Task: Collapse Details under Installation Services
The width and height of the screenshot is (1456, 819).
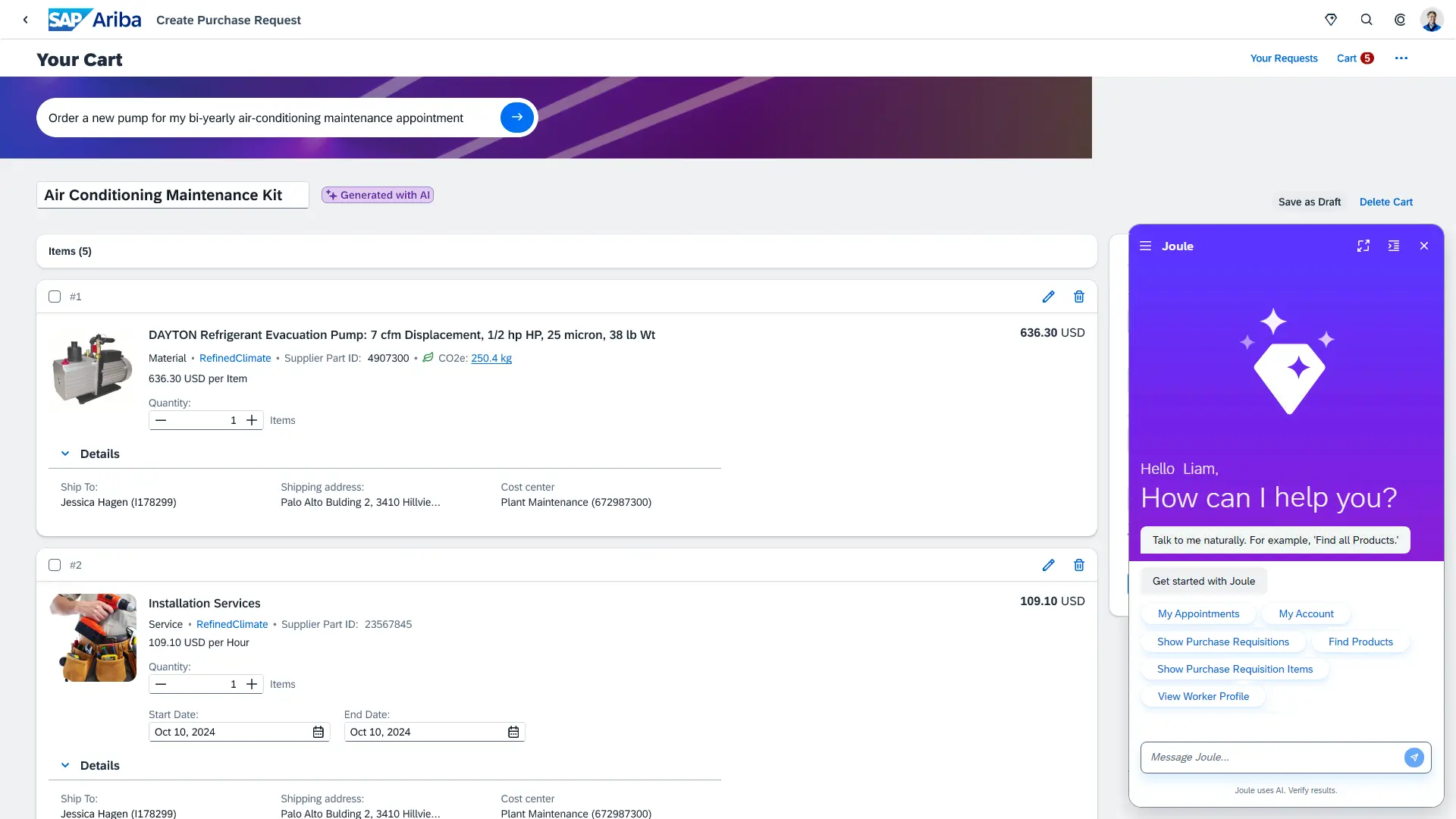Action: click(65, 765)
